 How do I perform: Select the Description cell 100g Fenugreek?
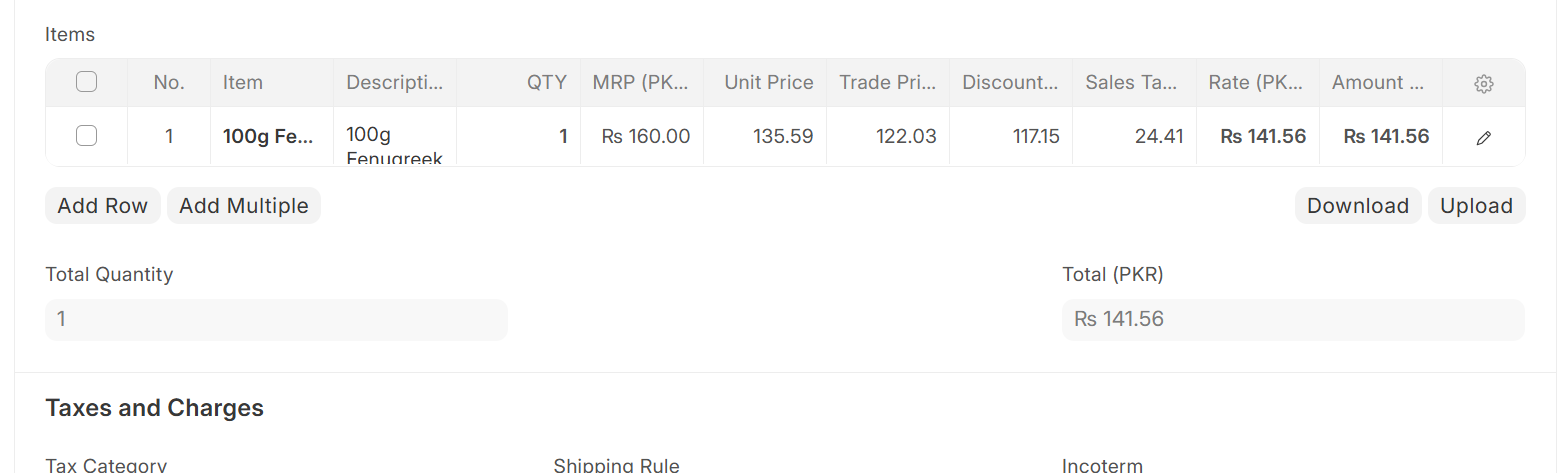coord(395,136)
